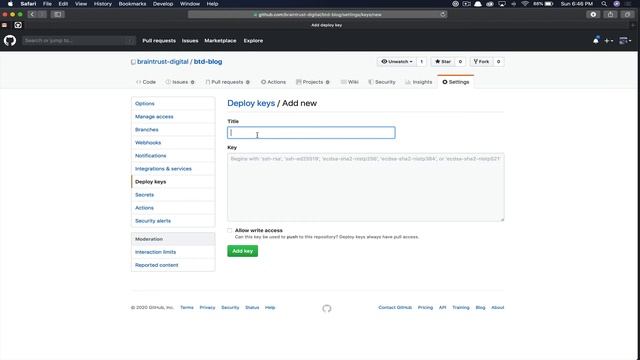Open the Safari Bookmarks menu

point(132,4)
